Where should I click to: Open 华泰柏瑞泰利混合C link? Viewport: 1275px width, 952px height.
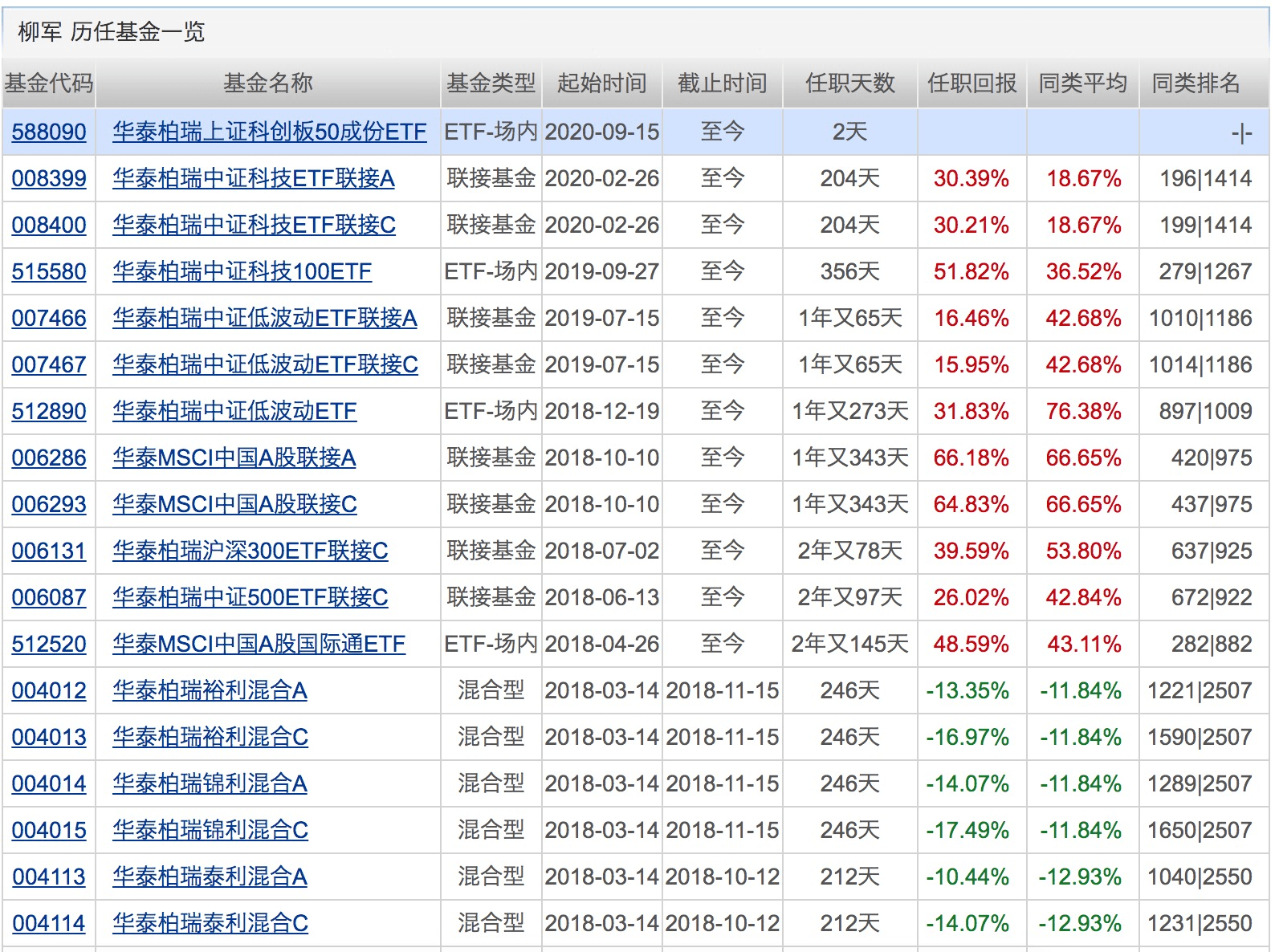click(210, 923)
